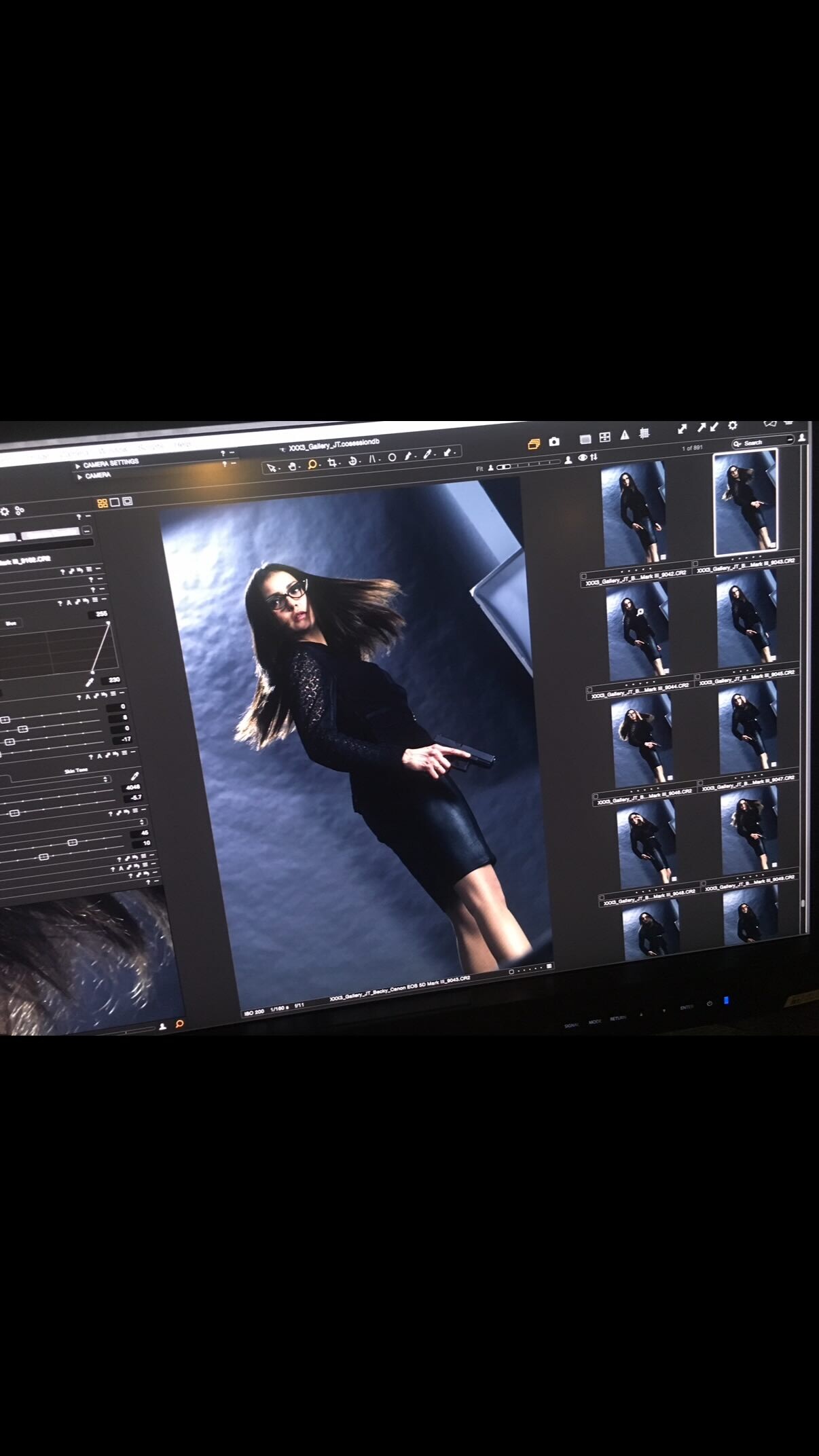Show exposure warning triangle icon

(x=624, y=435)
